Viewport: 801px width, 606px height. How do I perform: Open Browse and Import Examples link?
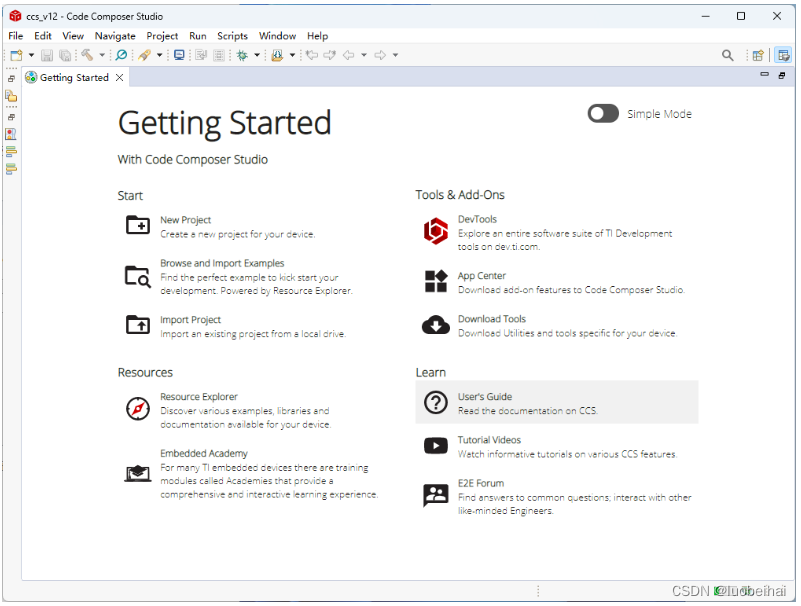tap(222, 263)
